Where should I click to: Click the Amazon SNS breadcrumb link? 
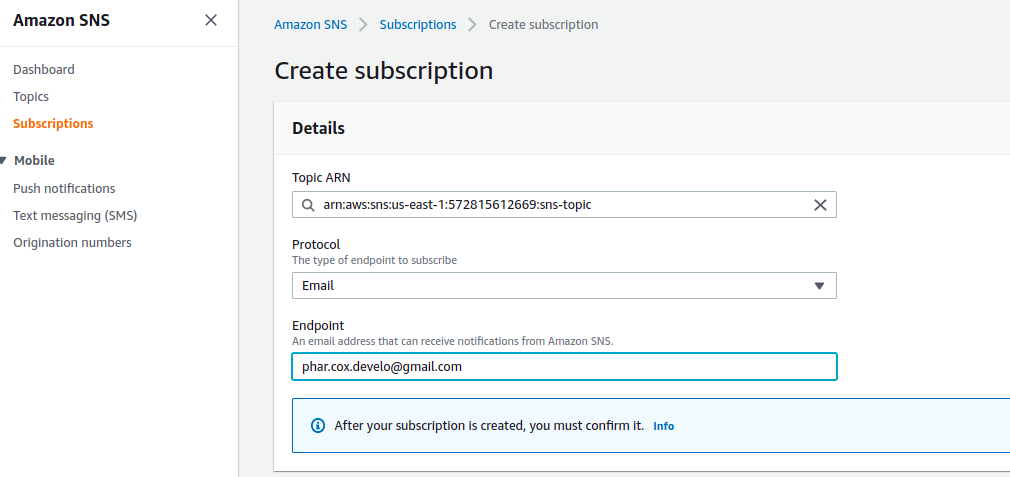[310, 24]
